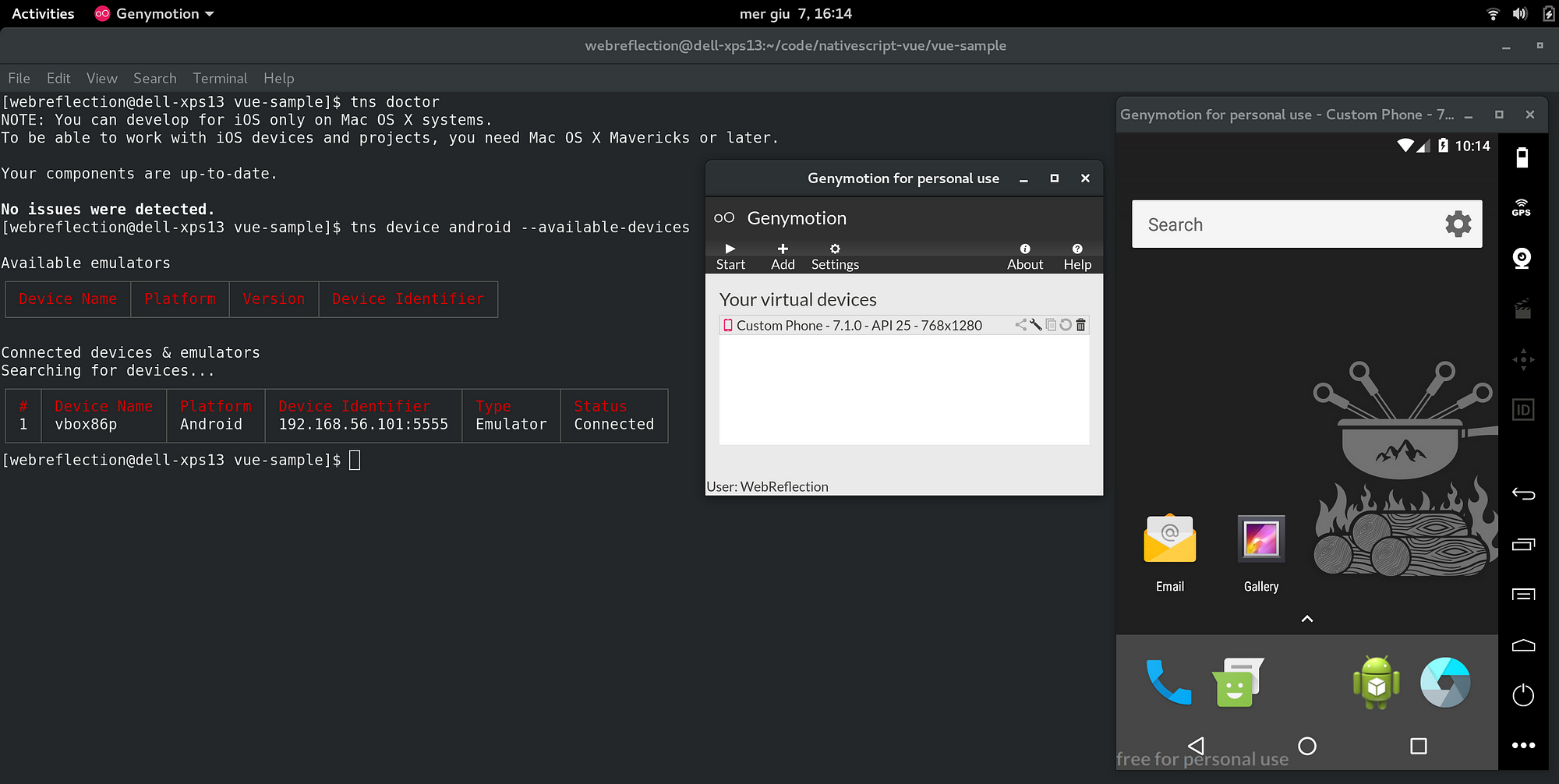Click the volume icon in the system tray
The image size is (1559, 784).
[1520, 13]
